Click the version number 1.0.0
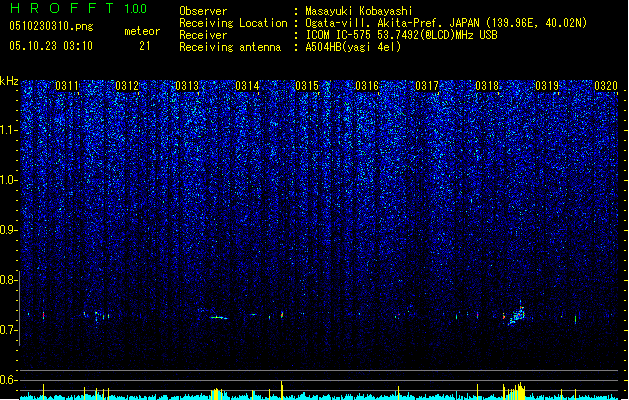 click(135, 8)
